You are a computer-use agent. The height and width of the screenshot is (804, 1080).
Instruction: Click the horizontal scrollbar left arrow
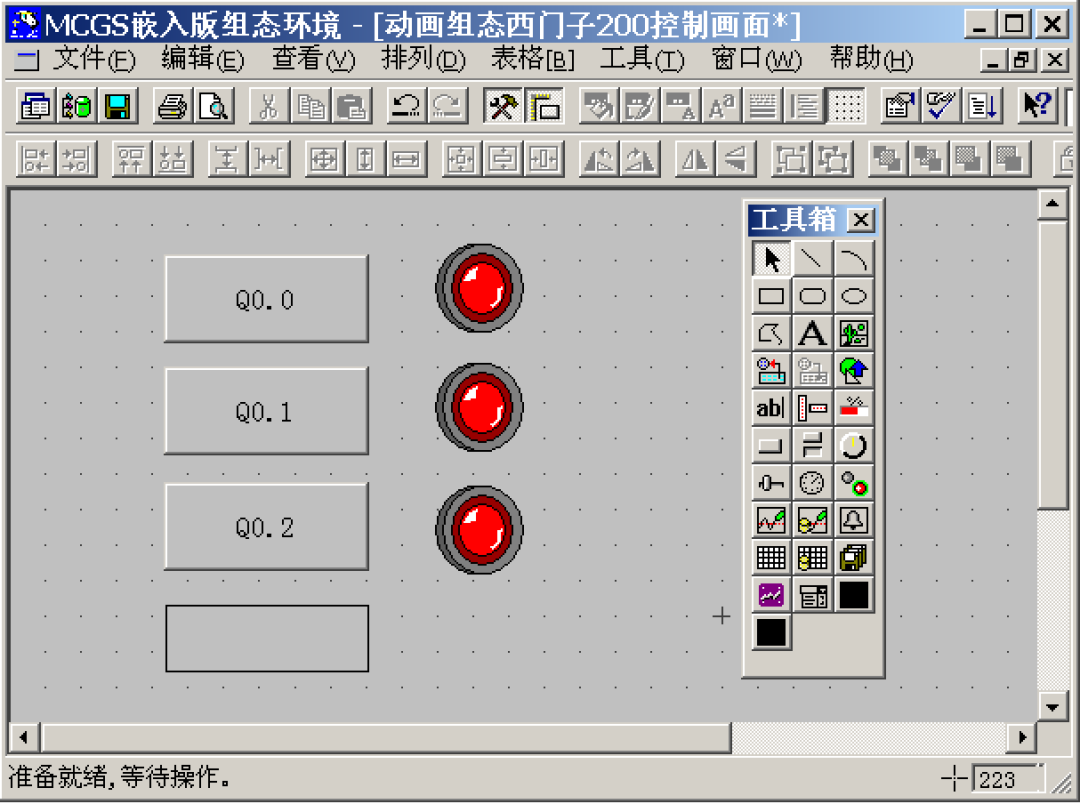(24, 738)
